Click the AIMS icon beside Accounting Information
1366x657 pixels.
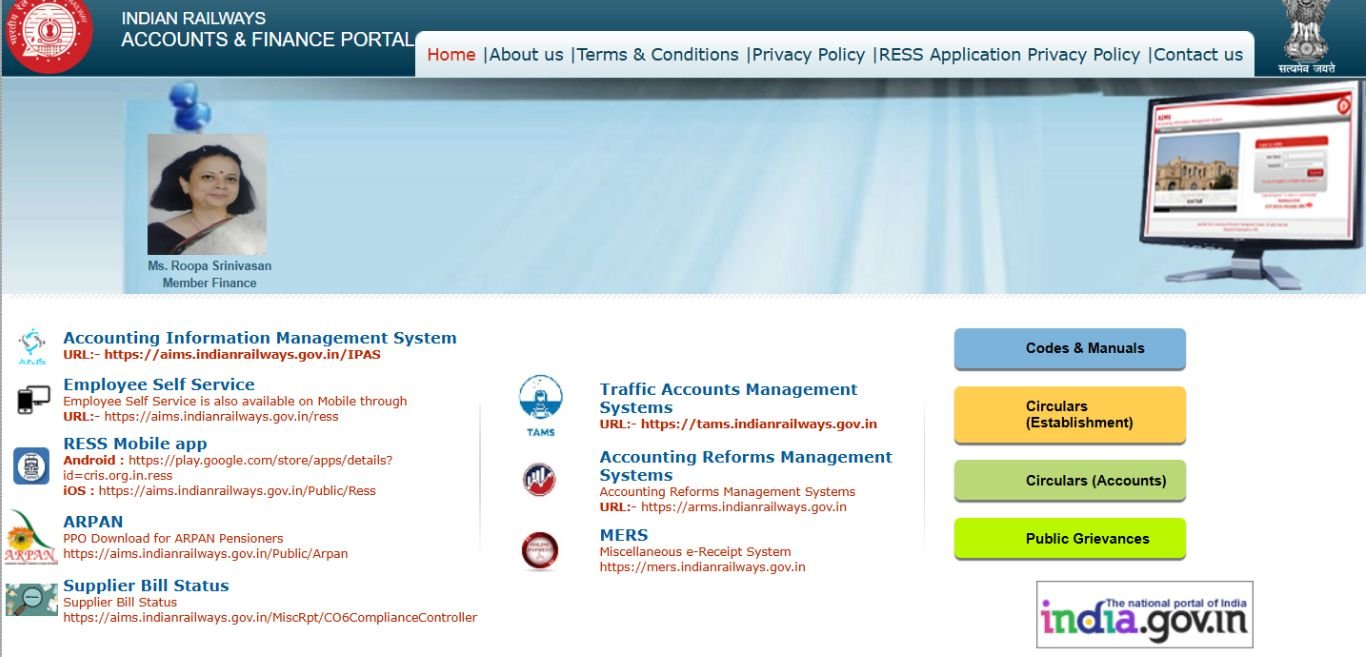pyautogui.click(x=31, y=347)
